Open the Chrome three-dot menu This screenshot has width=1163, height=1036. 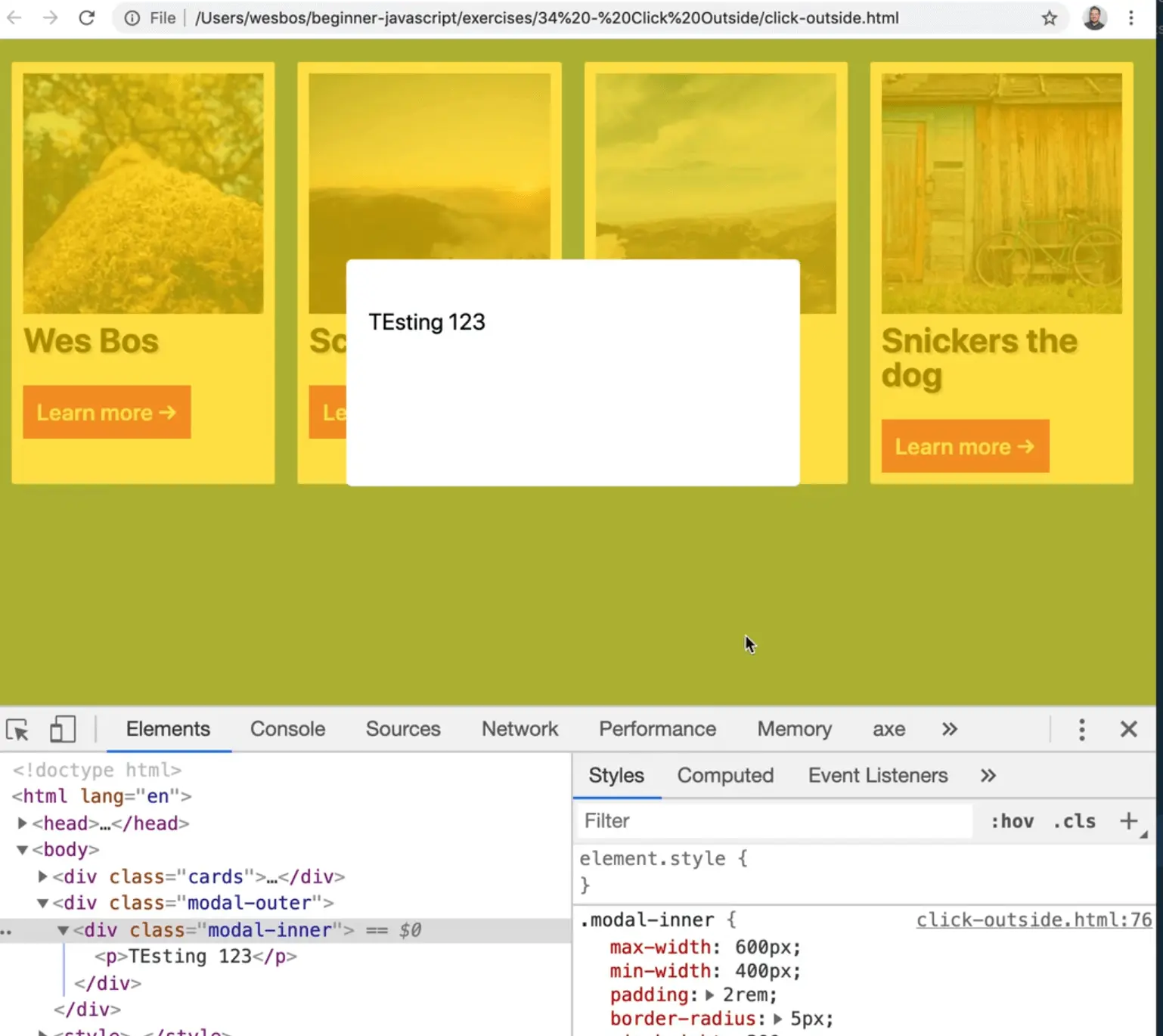pyautogui.click(x=1131, y=17)
